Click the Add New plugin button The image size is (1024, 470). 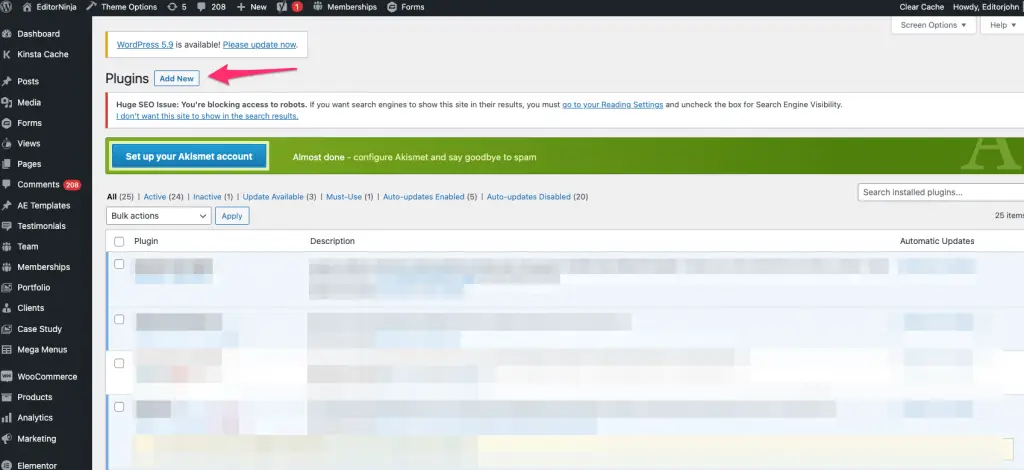tap(177, 78)
